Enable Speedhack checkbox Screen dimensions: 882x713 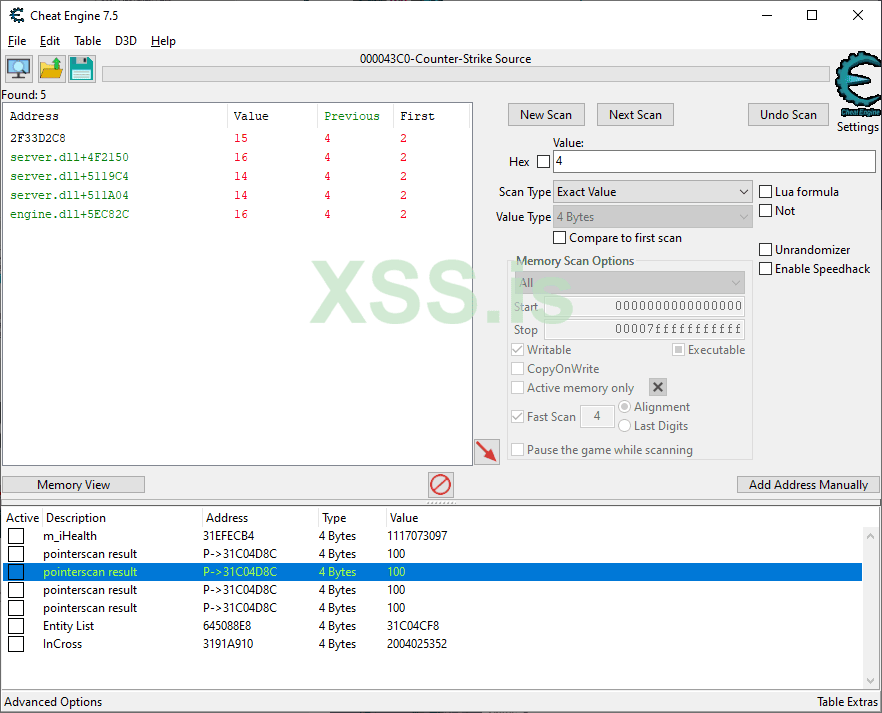(x=766, y=269)
